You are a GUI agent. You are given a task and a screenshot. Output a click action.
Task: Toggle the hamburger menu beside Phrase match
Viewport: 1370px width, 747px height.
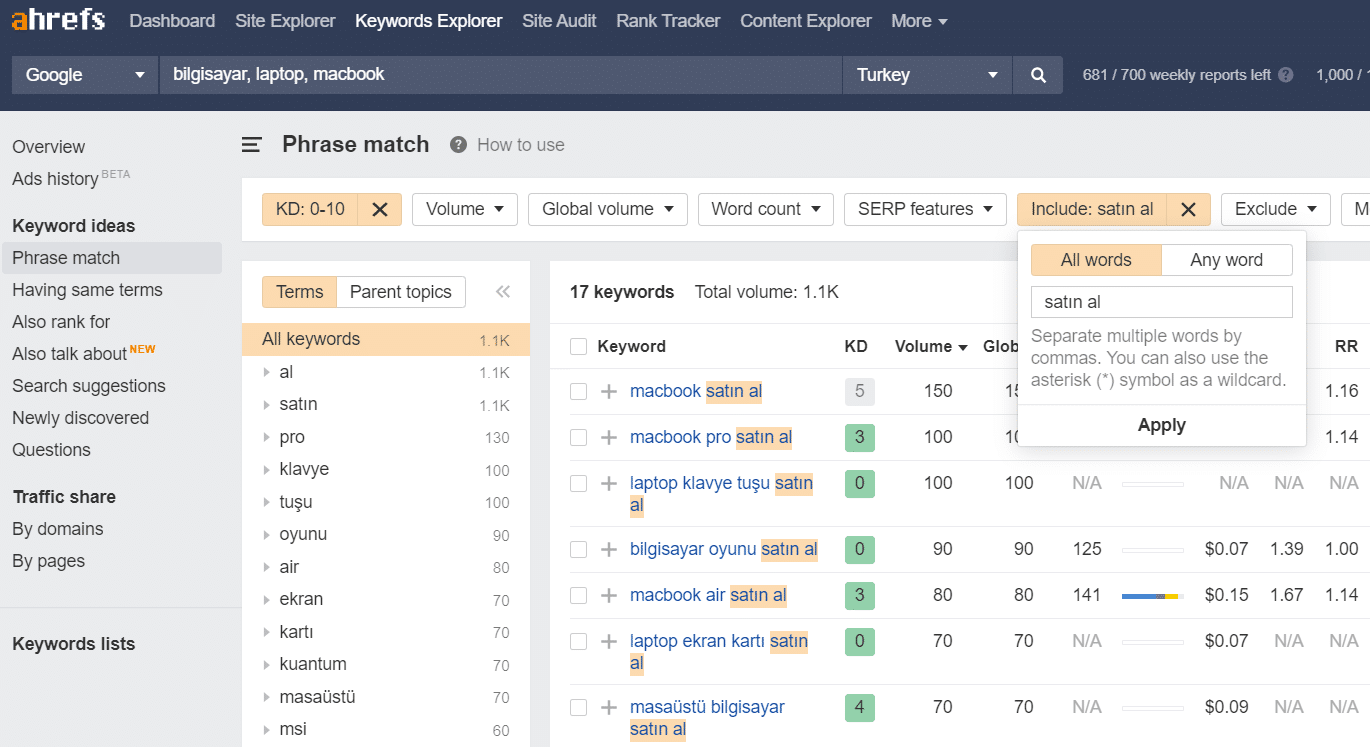252,145
